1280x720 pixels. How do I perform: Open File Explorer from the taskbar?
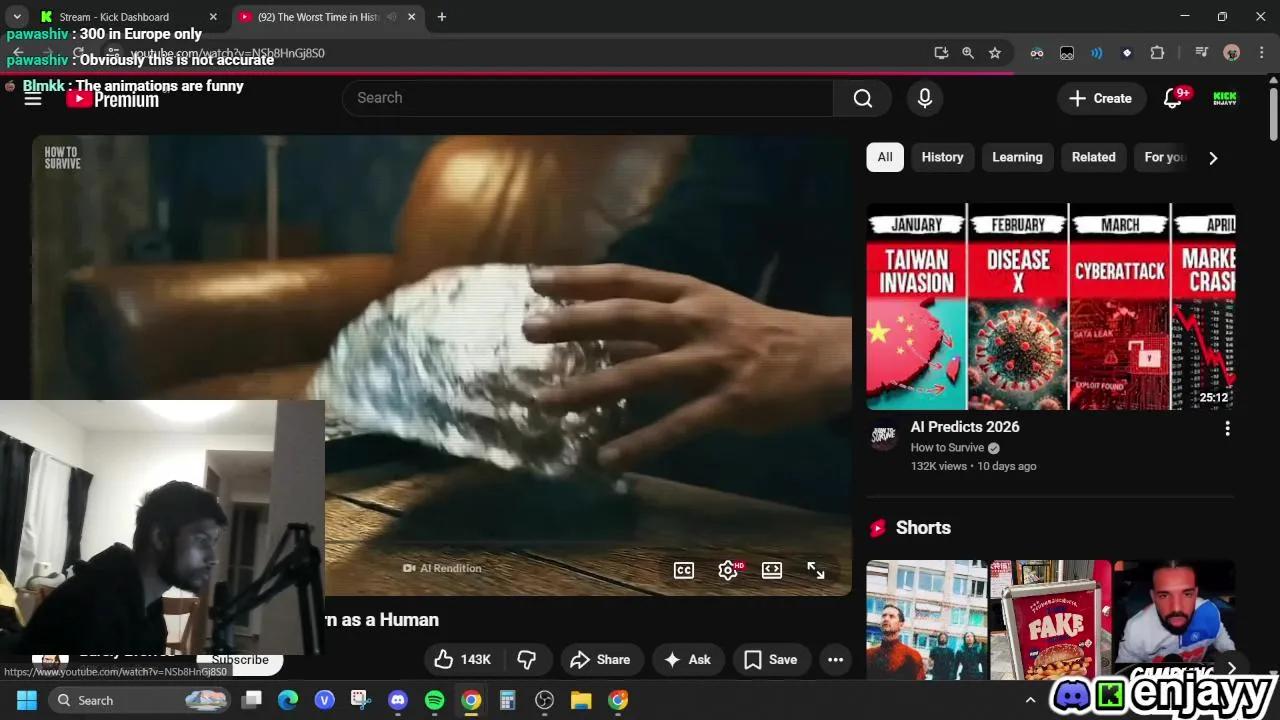(581, 700)
